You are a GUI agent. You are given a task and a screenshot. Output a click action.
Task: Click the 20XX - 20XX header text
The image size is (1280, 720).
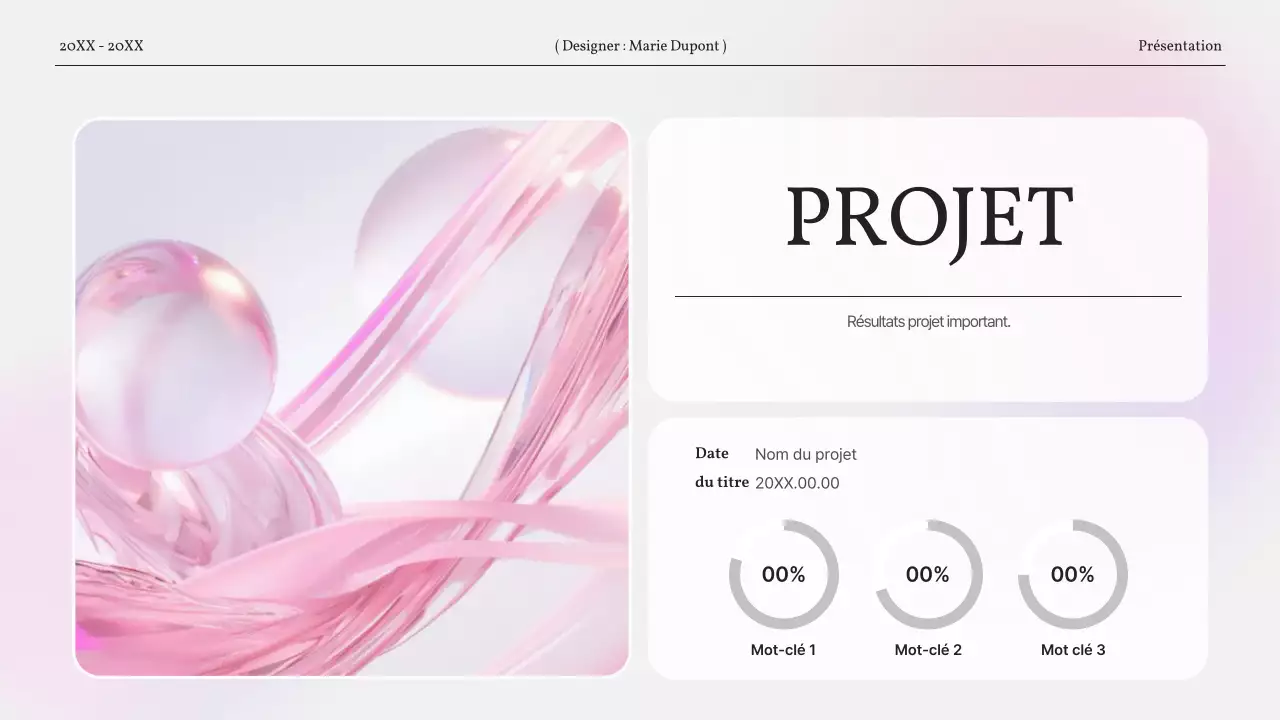click(102, 45)
